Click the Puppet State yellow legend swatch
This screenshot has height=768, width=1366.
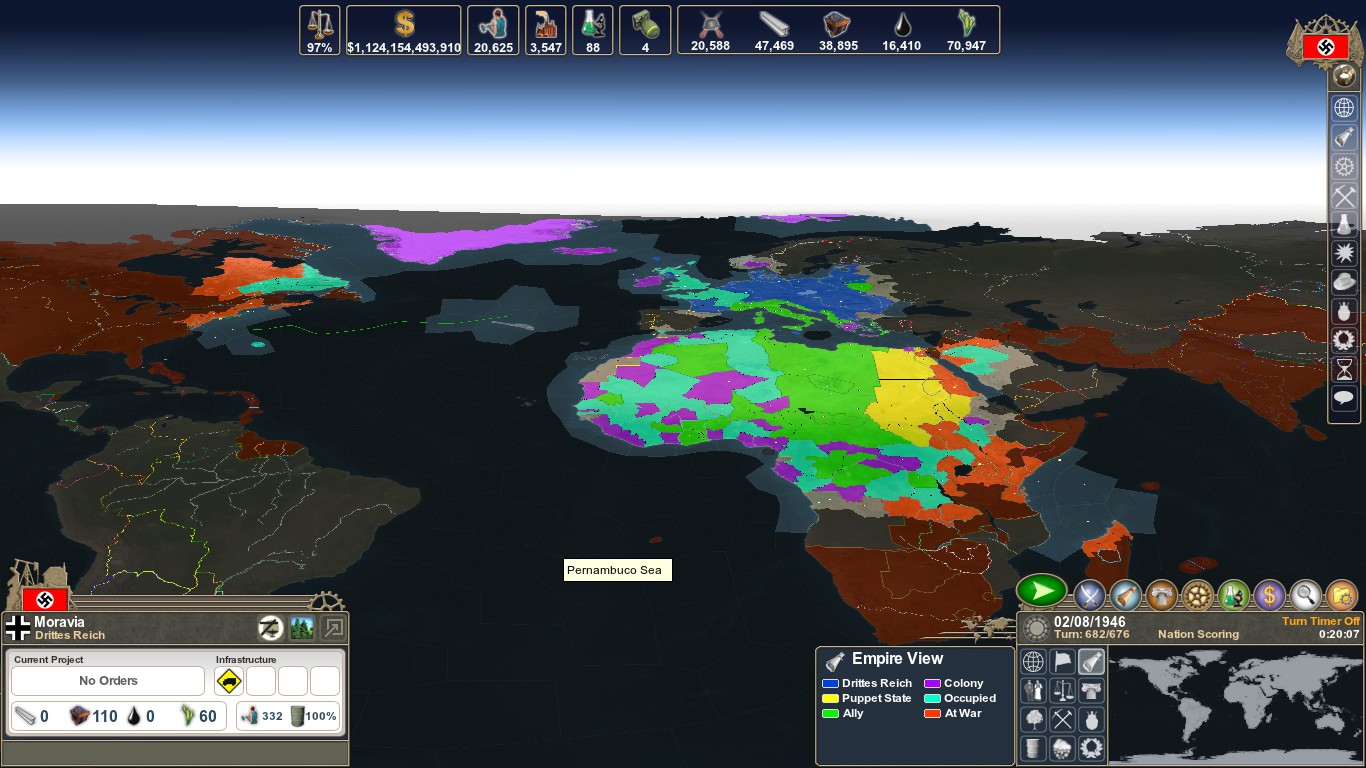coord(830,698)
